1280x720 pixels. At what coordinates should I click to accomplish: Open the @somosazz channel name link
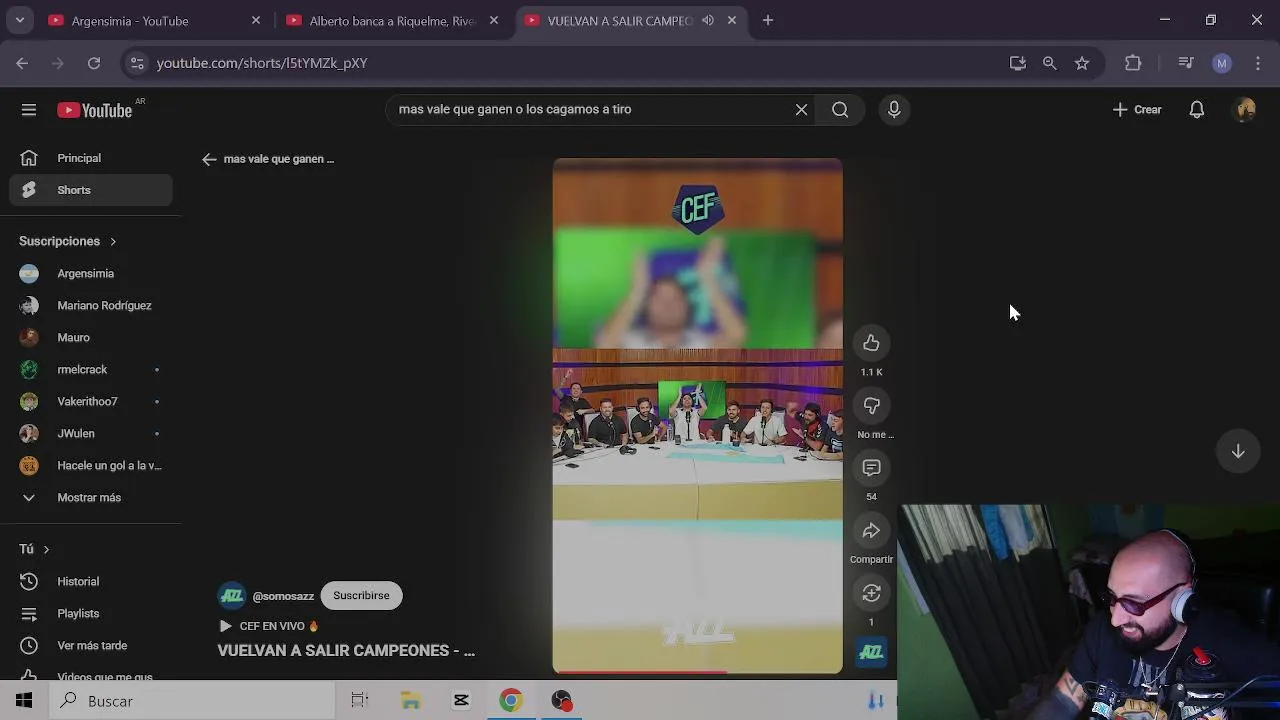point(283,596)
